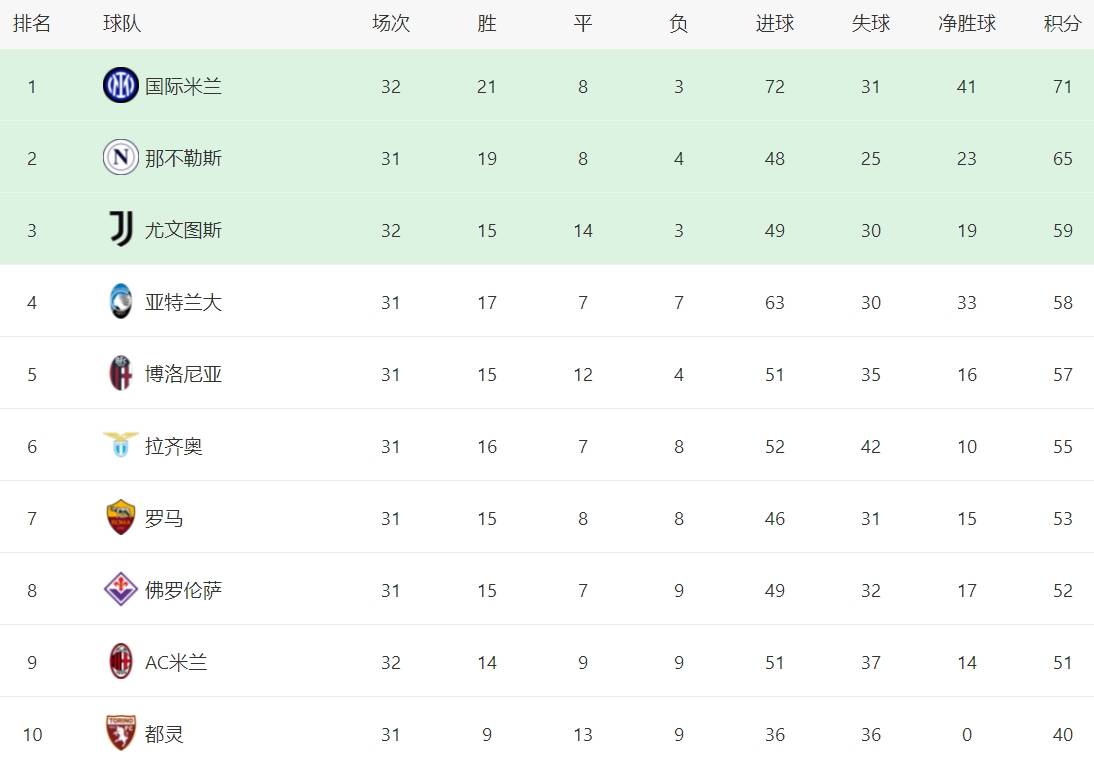Click the 排名 column header
1094x763 pixels.
(32, 24)
